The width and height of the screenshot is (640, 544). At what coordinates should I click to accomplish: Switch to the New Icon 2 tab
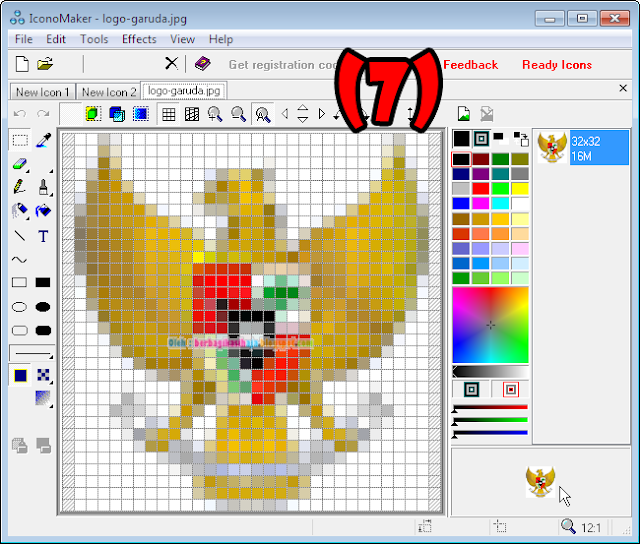[109, 92]
